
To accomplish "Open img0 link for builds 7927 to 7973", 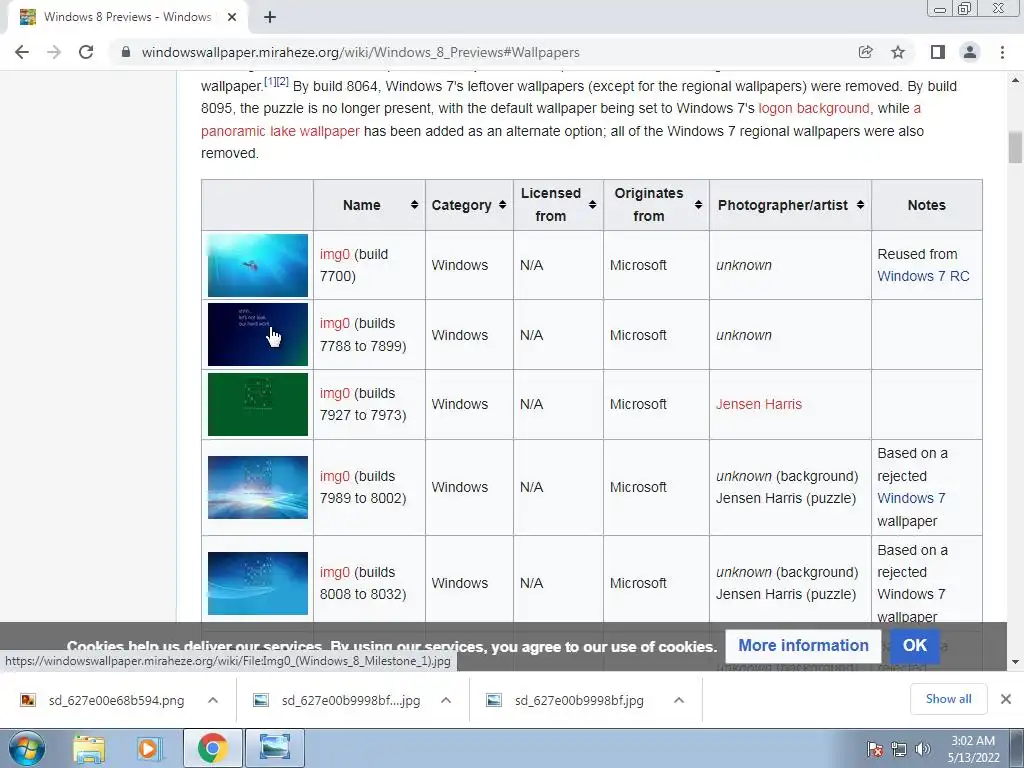I will [335, 393].
